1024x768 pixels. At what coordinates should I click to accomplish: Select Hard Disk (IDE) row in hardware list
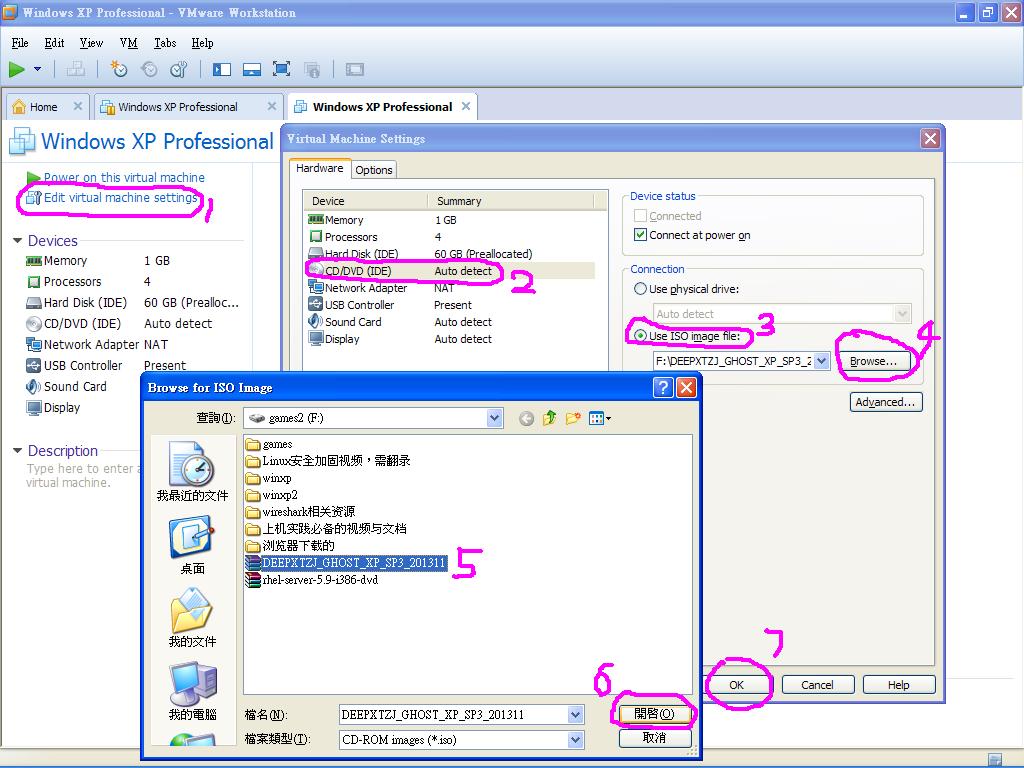pos(451,254)
